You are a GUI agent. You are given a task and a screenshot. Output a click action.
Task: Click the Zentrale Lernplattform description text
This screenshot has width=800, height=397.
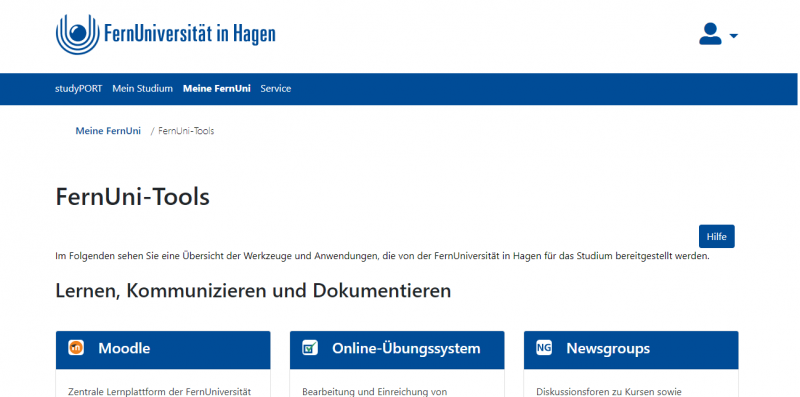pyautogui.click(x=160, y=392)
